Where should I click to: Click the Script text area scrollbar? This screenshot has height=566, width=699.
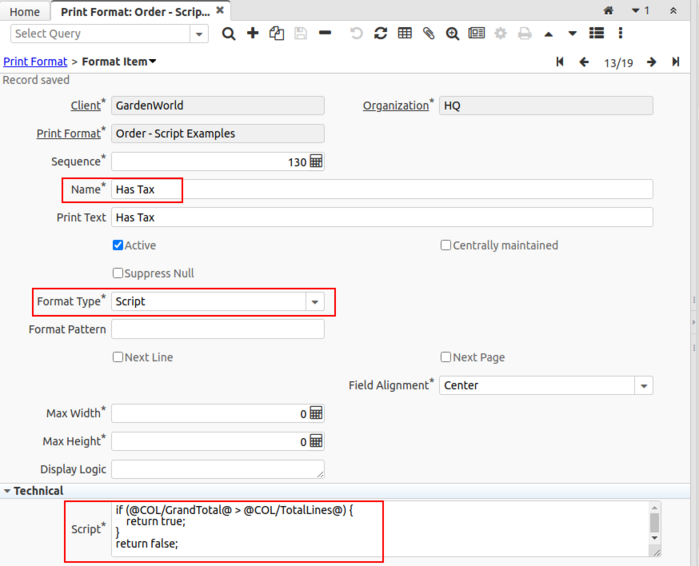[x=655, y=523]
